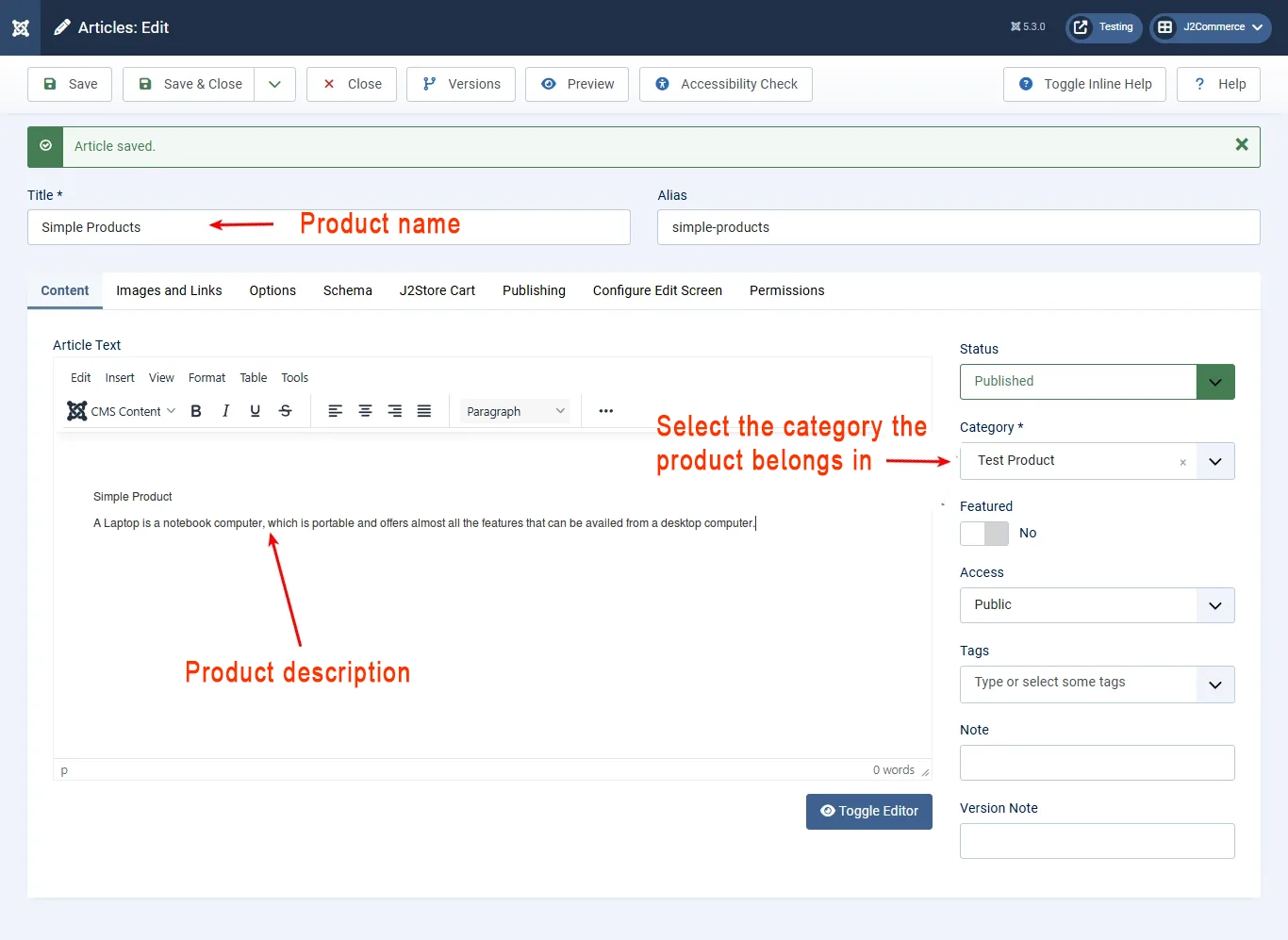1288x940 pixels.
Task: Expand the Save & Close options arrow
Action: point(274,84)
